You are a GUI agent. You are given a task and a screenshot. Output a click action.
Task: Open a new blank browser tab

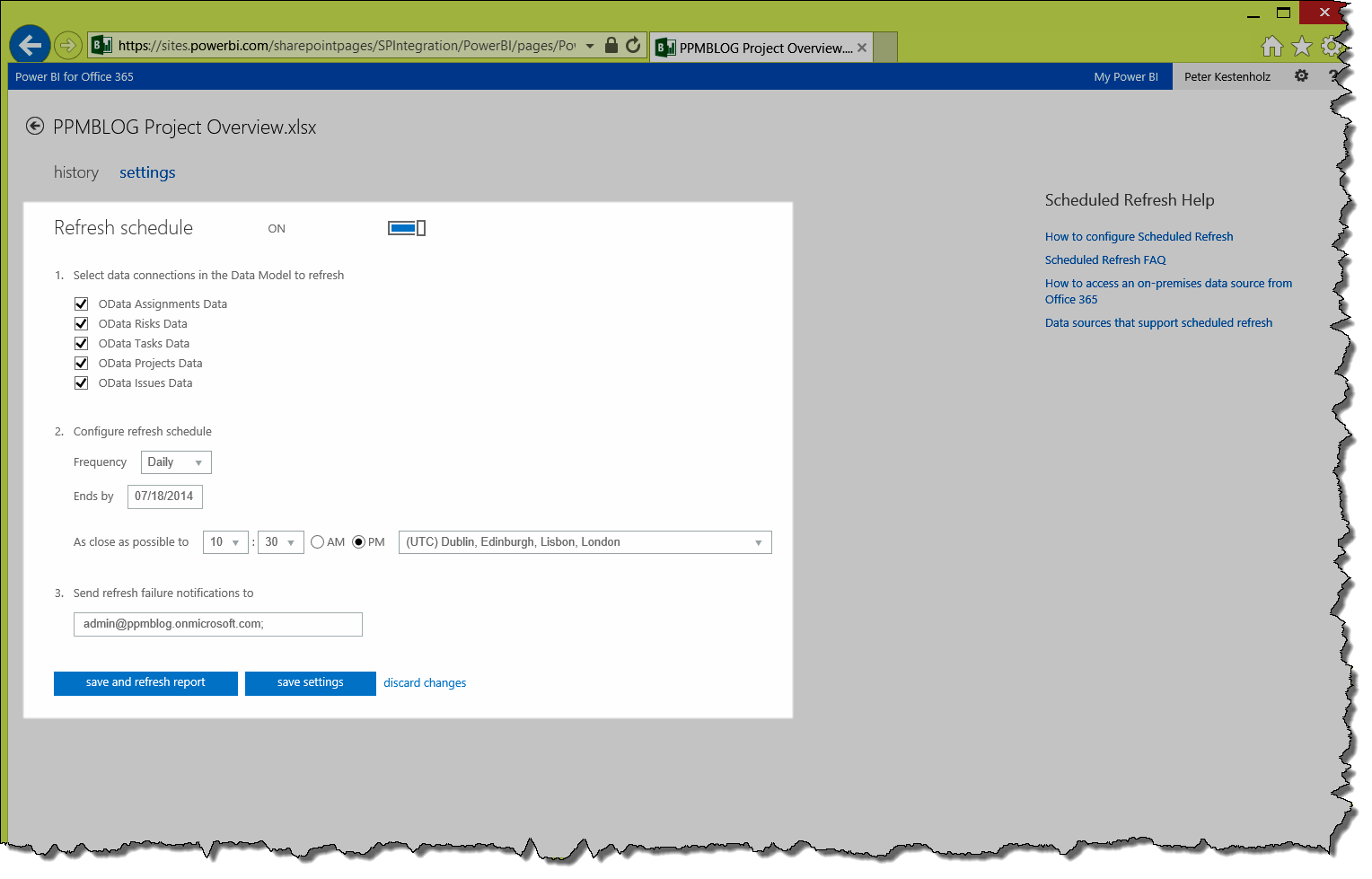pyautogui.click(x=885, y=48)
